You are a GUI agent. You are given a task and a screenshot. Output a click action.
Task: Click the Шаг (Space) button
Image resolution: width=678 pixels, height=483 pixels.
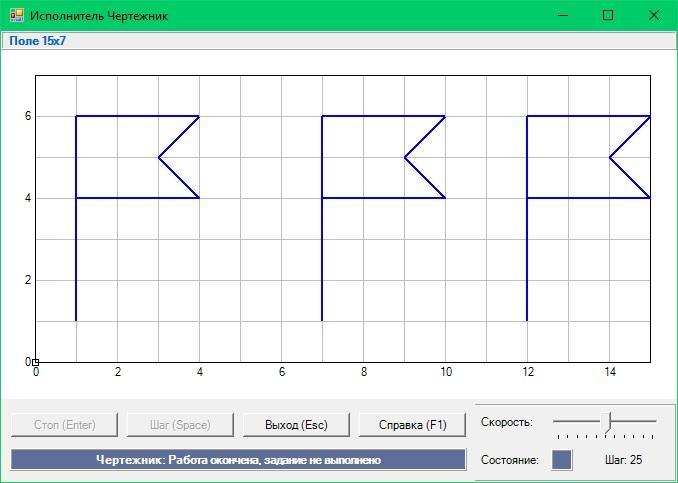tap(180, 425)
